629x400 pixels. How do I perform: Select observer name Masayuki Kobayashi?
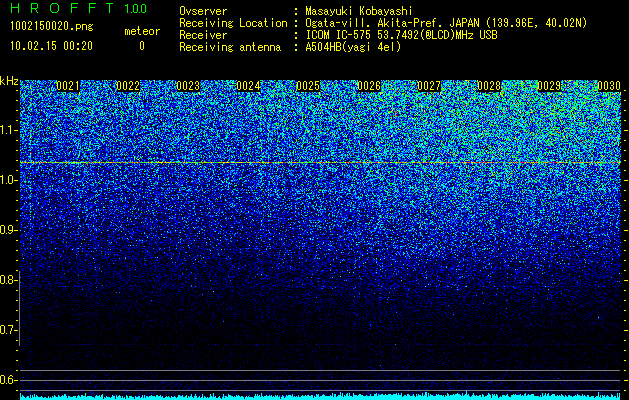coord(359,11)
